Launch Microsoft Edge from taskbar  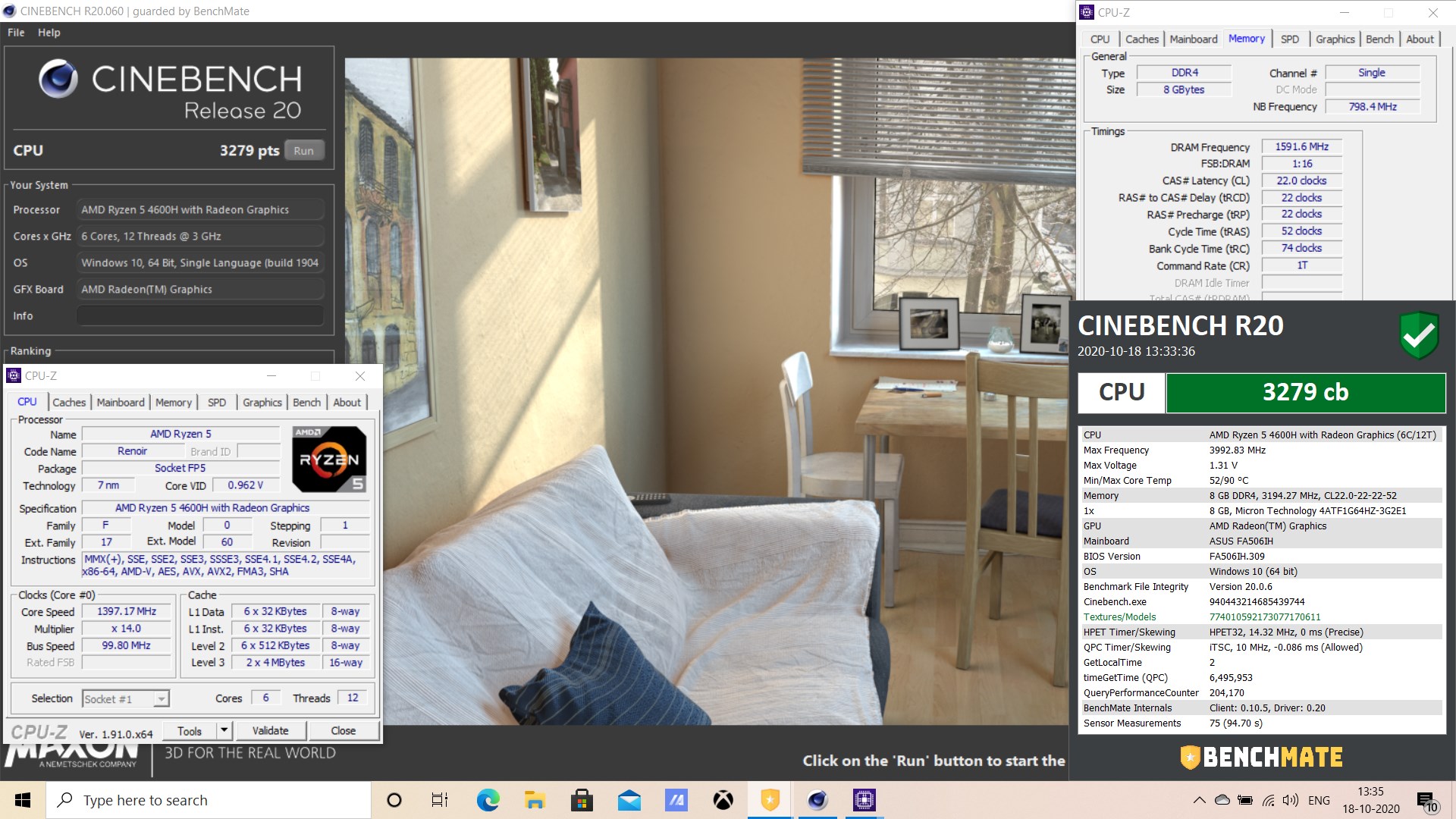(488, 800)
